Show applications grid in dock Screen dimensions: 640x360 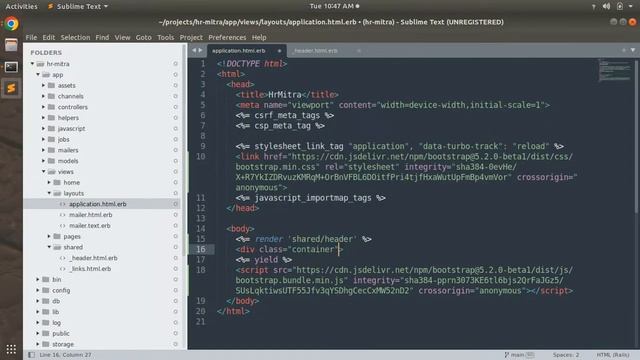point(11,349)
